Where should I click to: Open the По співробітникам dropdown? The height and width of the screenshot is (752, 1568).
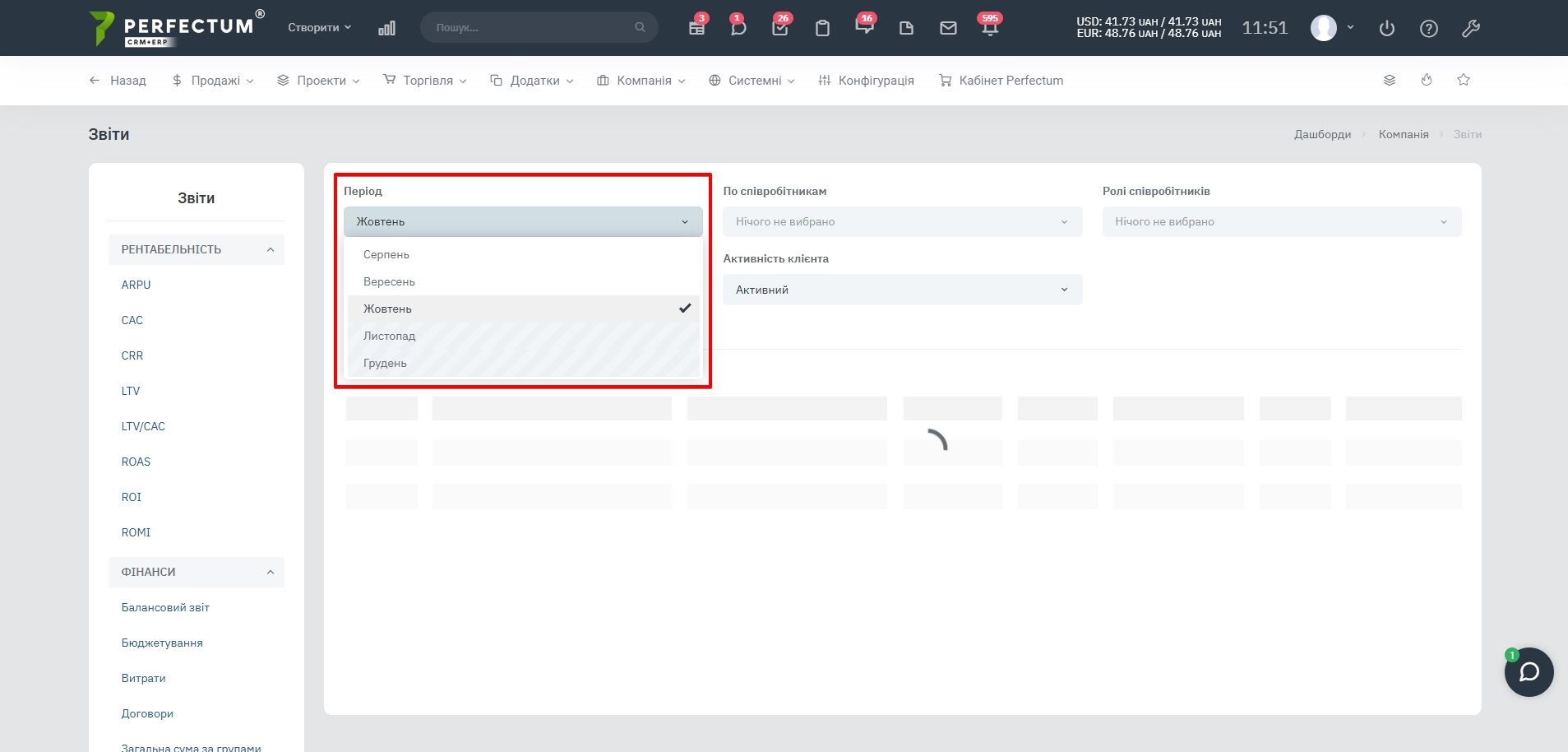point(902,222)
